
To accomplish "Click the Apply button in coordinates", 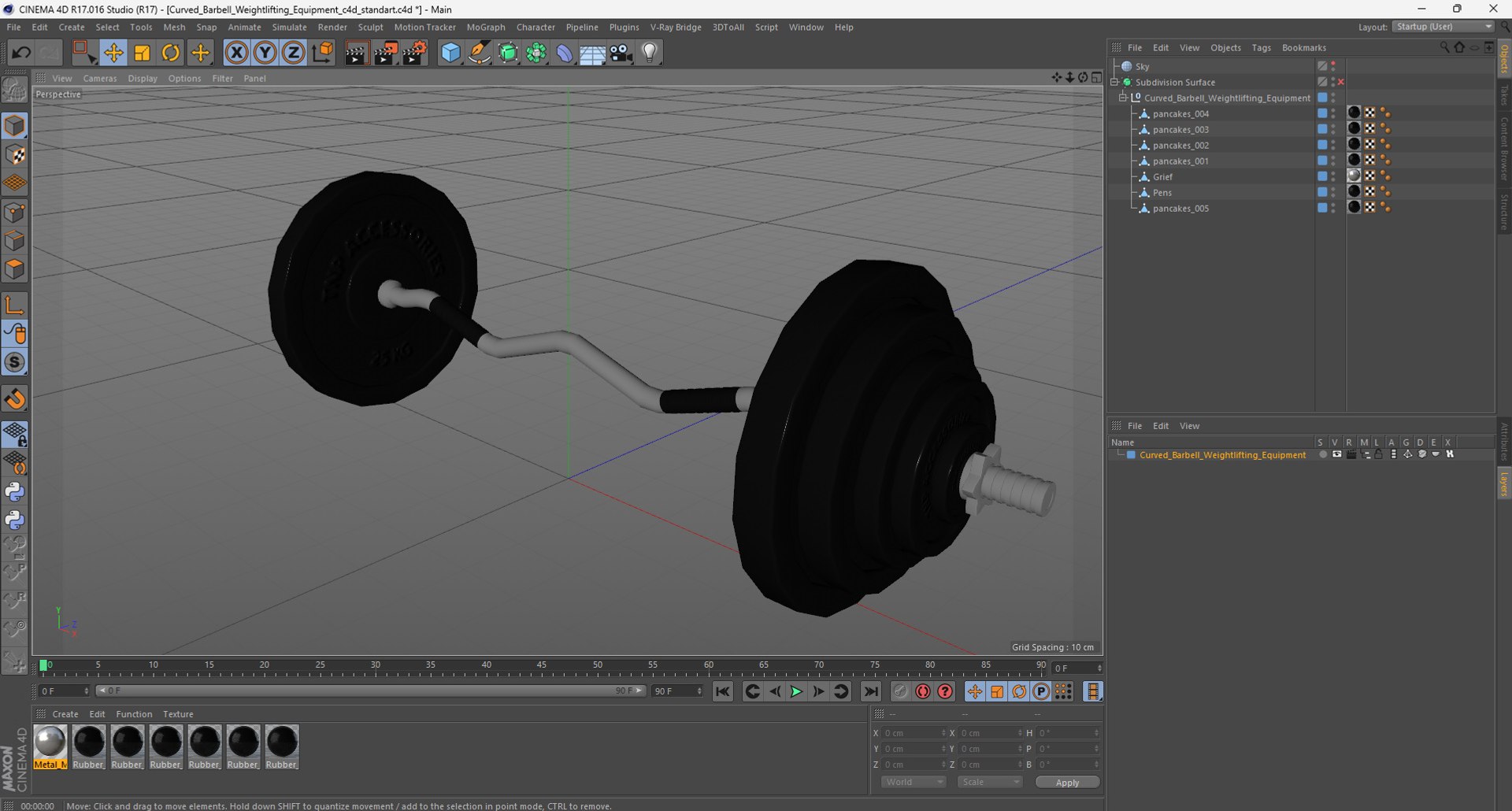I will click(1067, 782).
